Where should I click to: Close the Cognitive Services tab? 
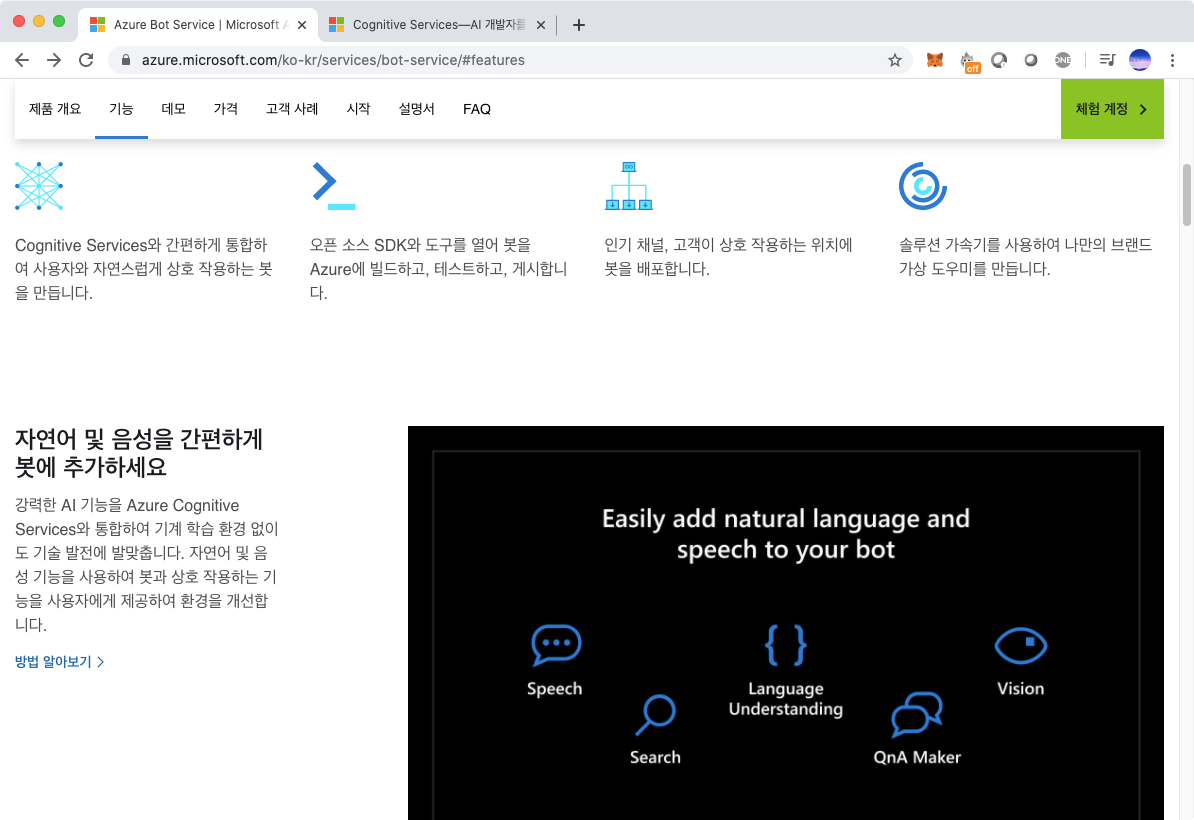click(541, 25)
